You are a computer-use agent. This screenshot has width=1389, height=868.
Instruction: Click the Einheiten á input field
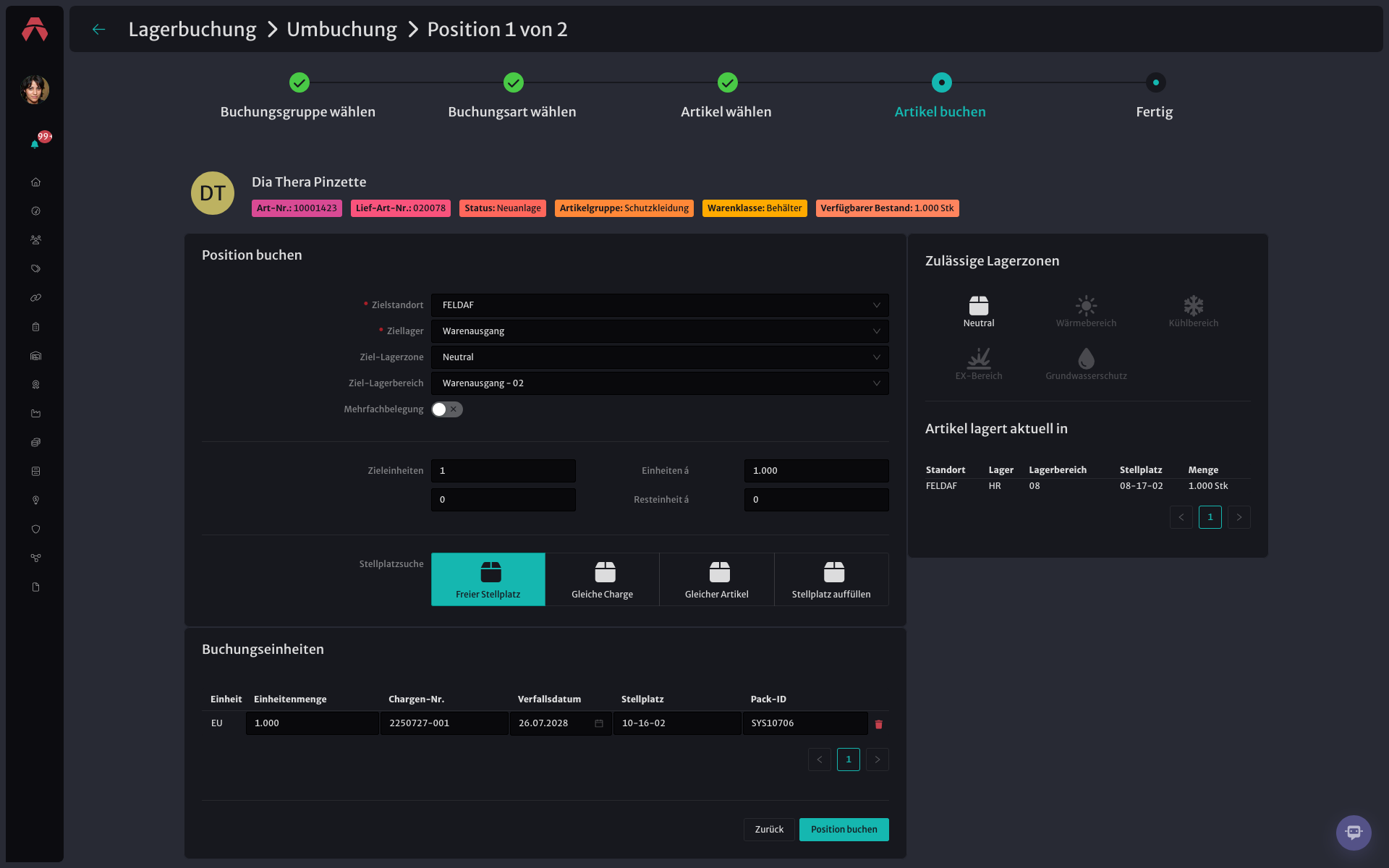[817, 471]
